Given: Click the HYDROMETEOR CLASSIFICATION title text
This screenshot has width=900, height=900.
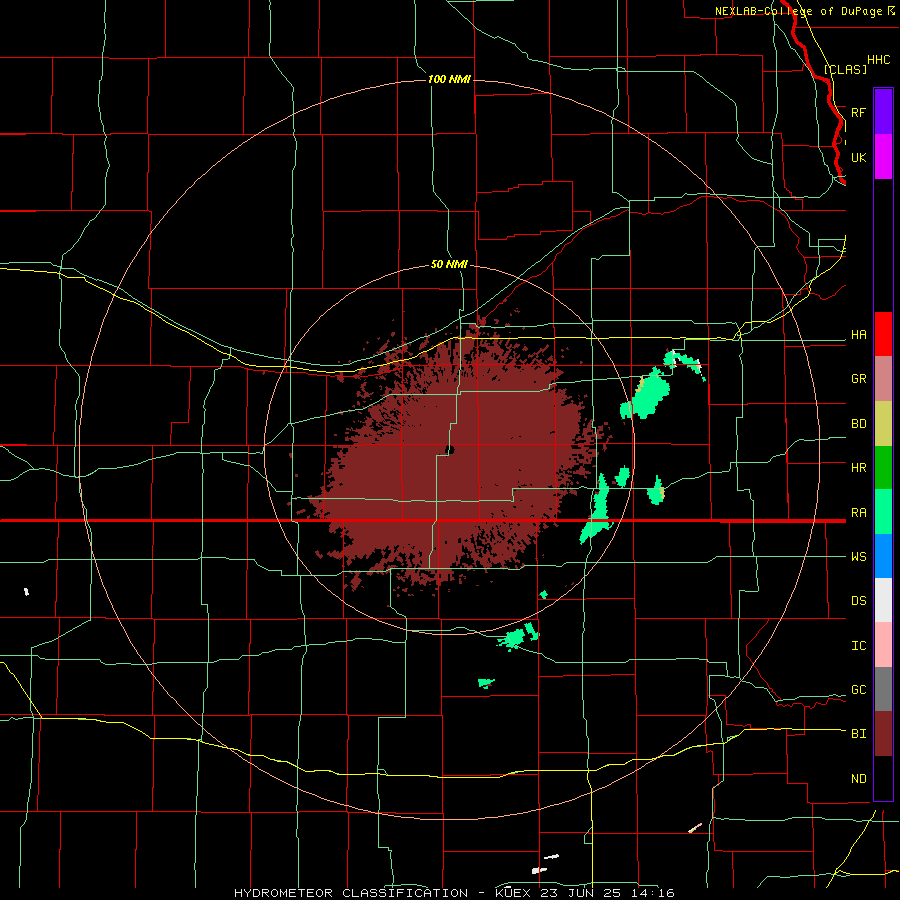Looking at the screenshot, I should 350,893.
